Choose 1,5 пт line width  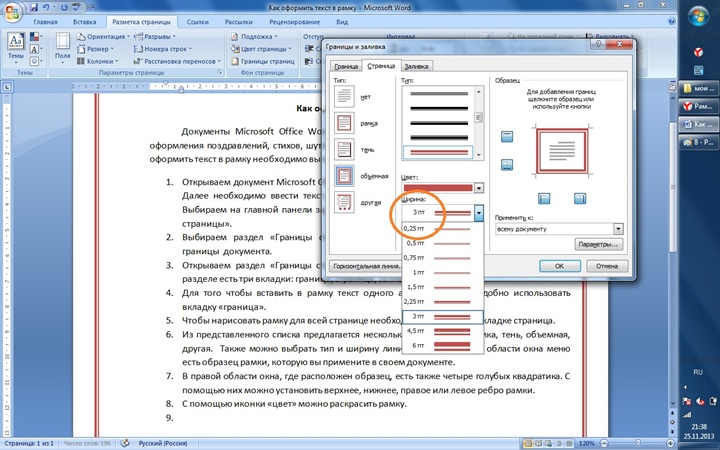443,287
